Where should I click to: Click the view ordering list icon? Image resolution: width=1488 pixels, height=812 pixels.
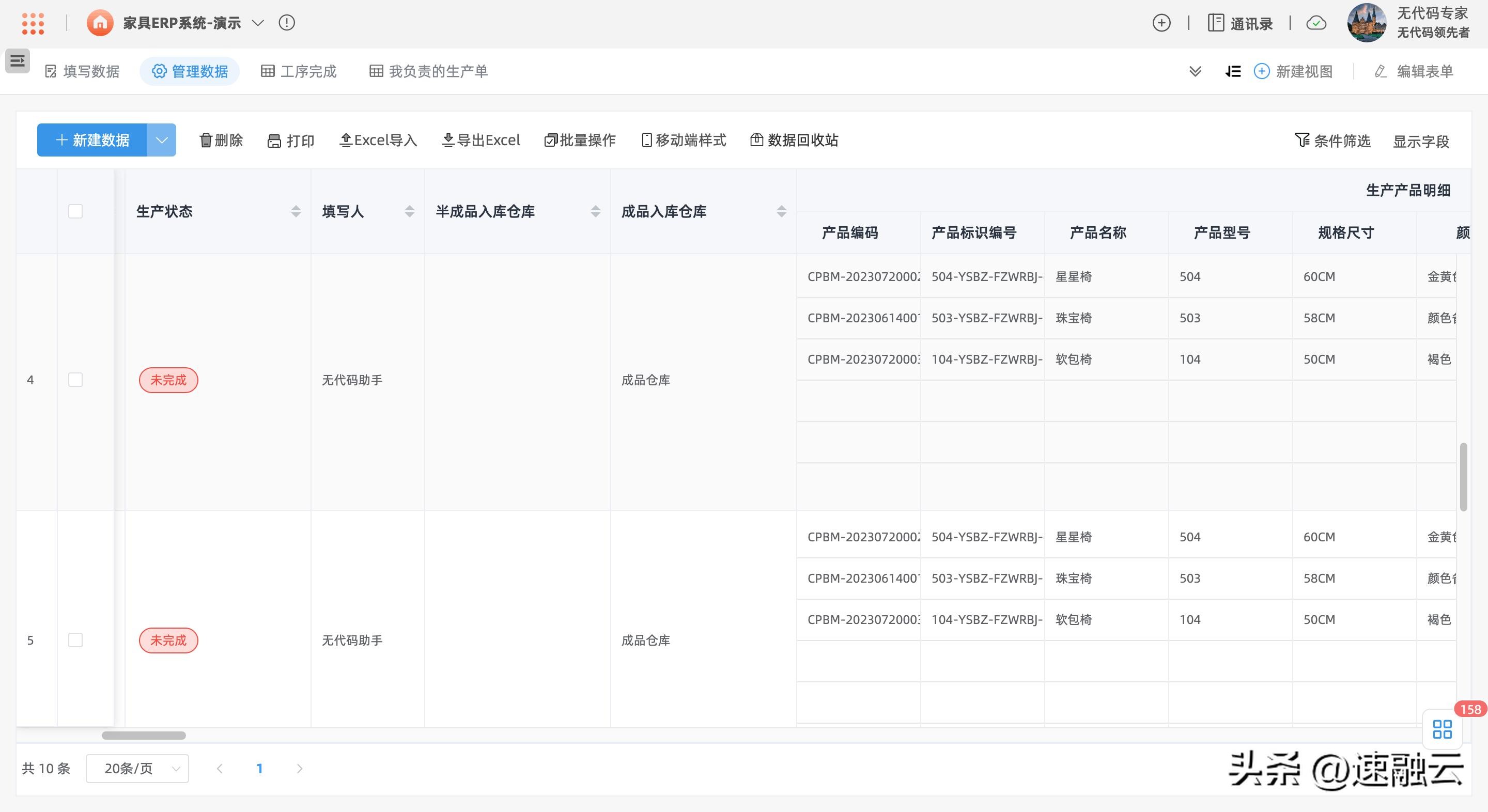(x=1233, y=72)
